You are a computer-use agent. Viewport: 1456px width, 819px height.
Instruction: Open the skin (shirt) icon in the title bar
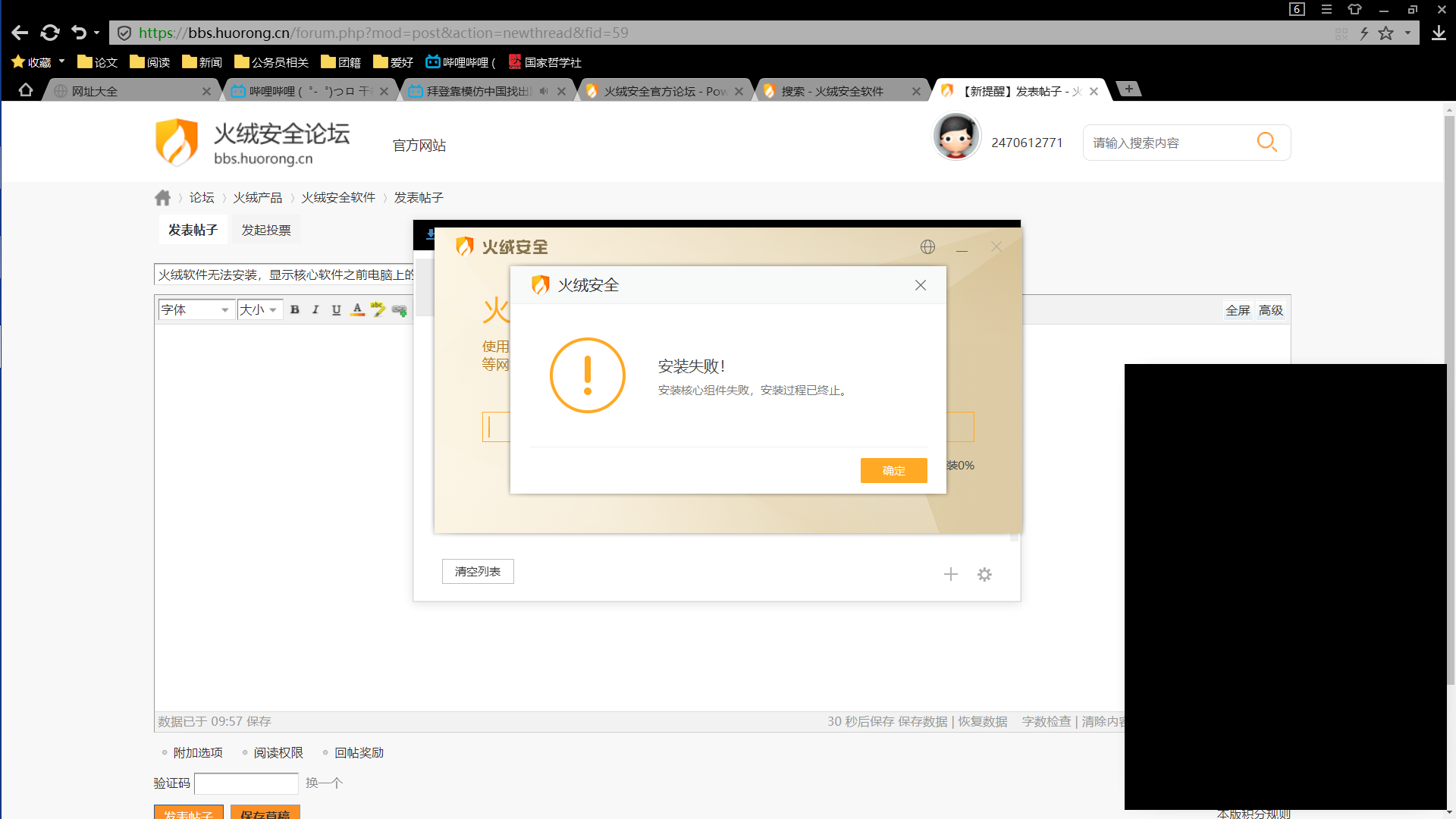pos(1354,9)
